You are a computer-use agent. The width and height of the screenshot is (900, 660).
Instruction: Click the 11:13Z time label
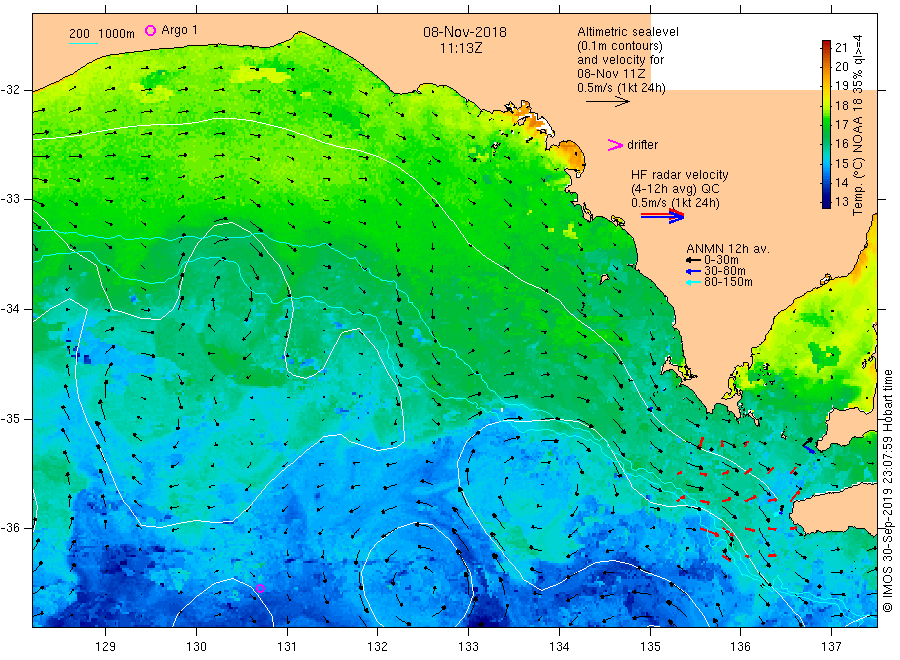tap(461, 49)
